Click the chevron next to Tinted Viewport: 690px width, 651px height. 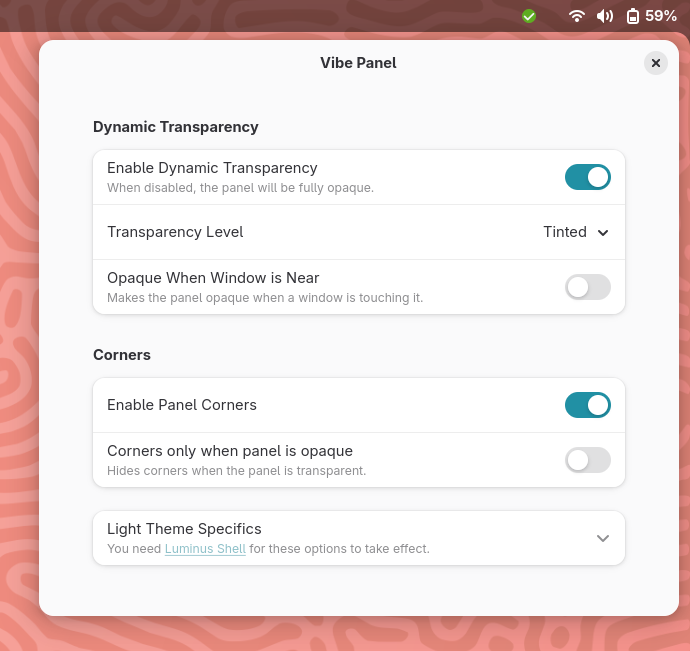click(603, 233)
